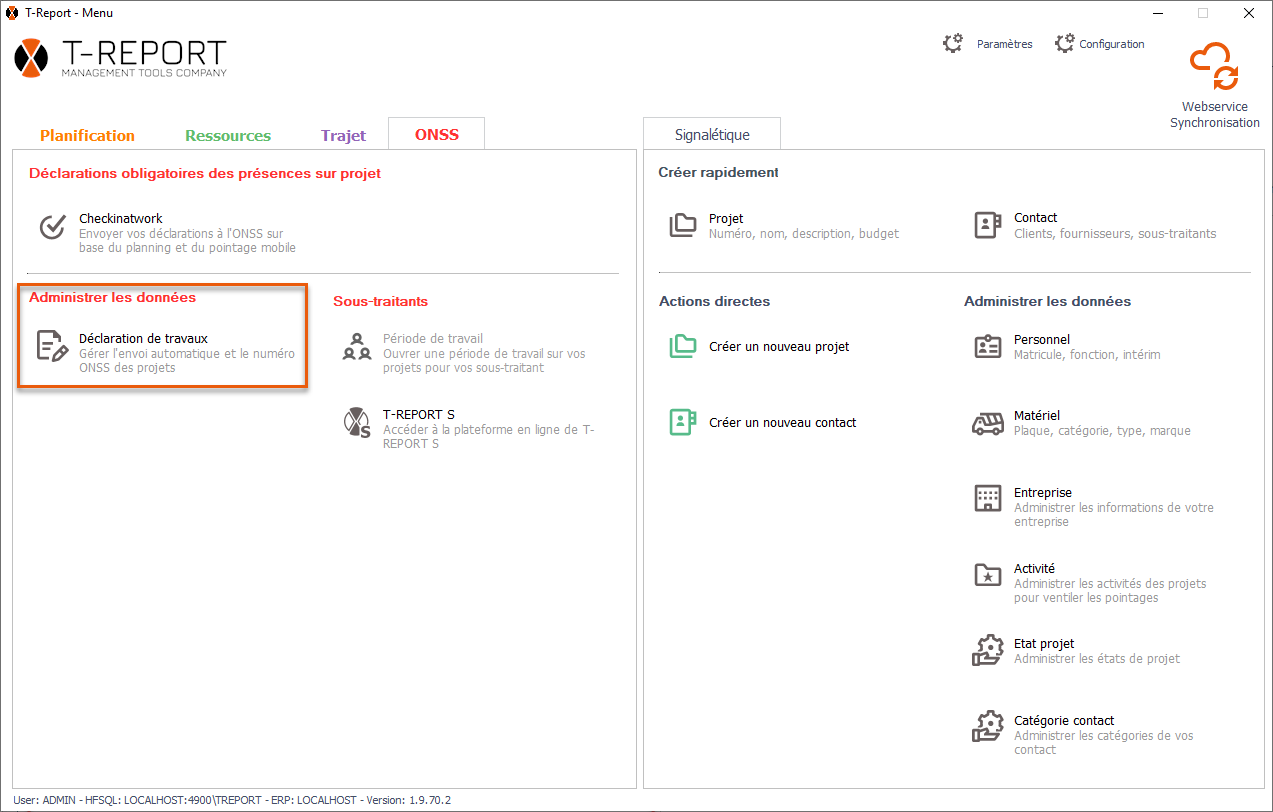Click Créer un nouveau contact
The width and height of the screenshot is (1273, 812).
782,423
